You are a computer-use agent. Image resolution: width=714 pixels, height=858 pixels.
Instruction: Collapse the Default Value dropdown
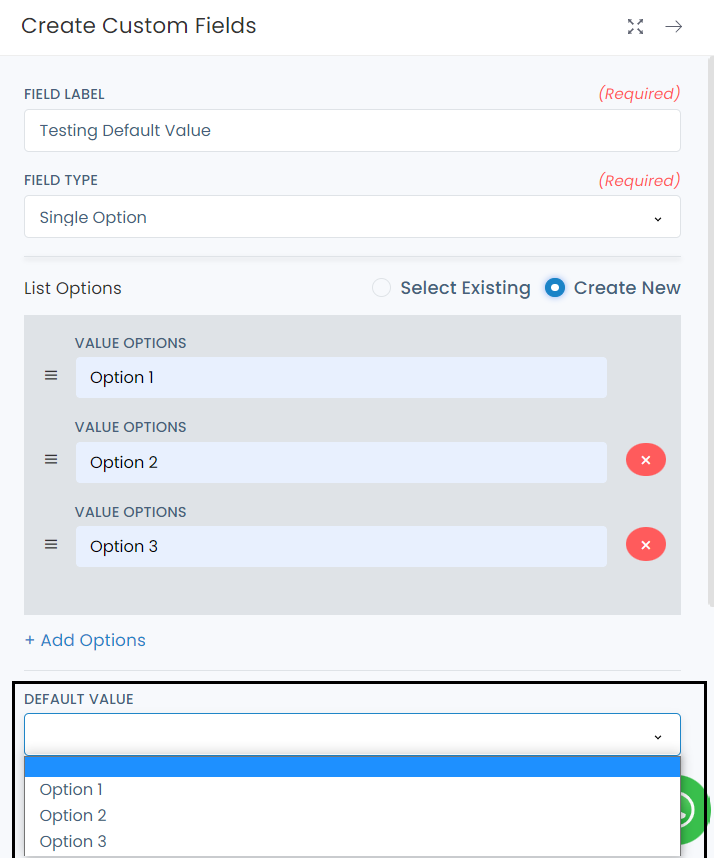pyautogui.click(x=352, y=735)
